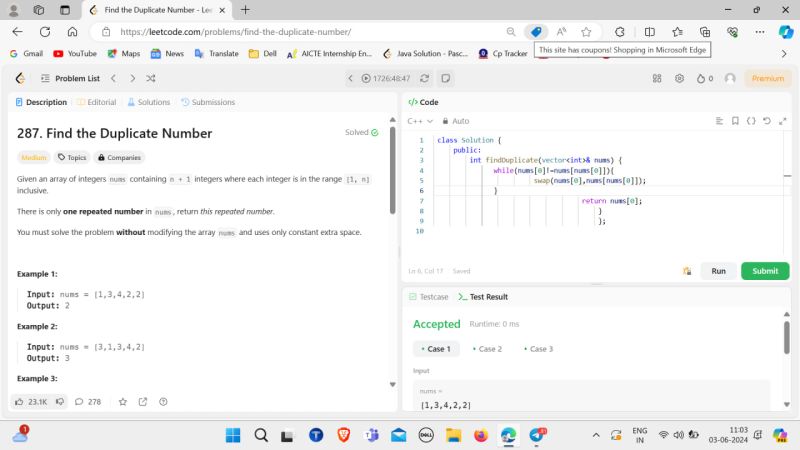Image resolution: width=800 pixels, height=450 pixels.
Task: Open the C++ language dropdown
Action: [x=420, y=121]
